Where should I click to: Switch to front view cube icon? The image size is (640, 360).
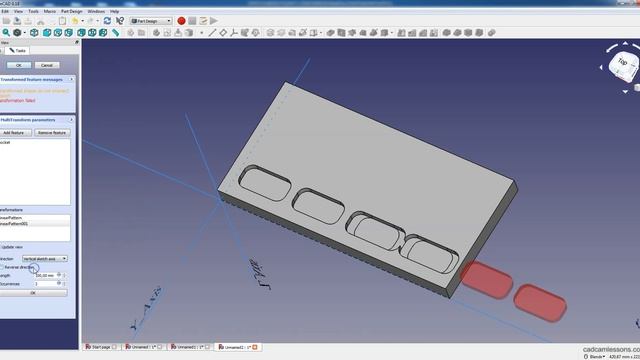(47, 33)
